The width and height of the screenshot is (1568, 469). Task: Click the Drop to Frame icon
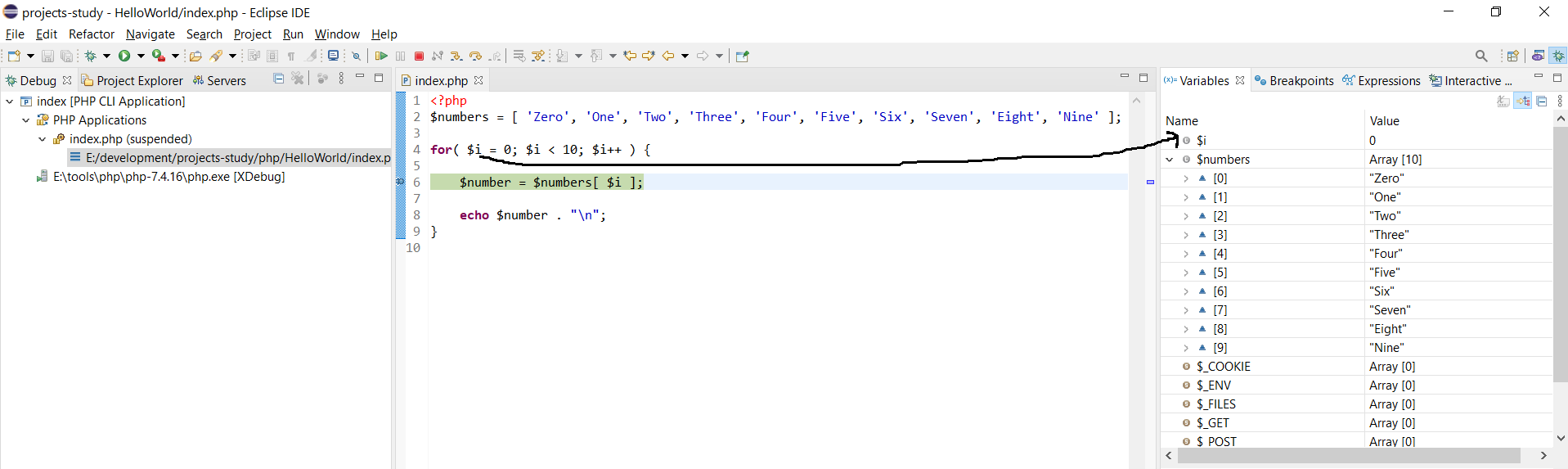(x=519, y=56)
